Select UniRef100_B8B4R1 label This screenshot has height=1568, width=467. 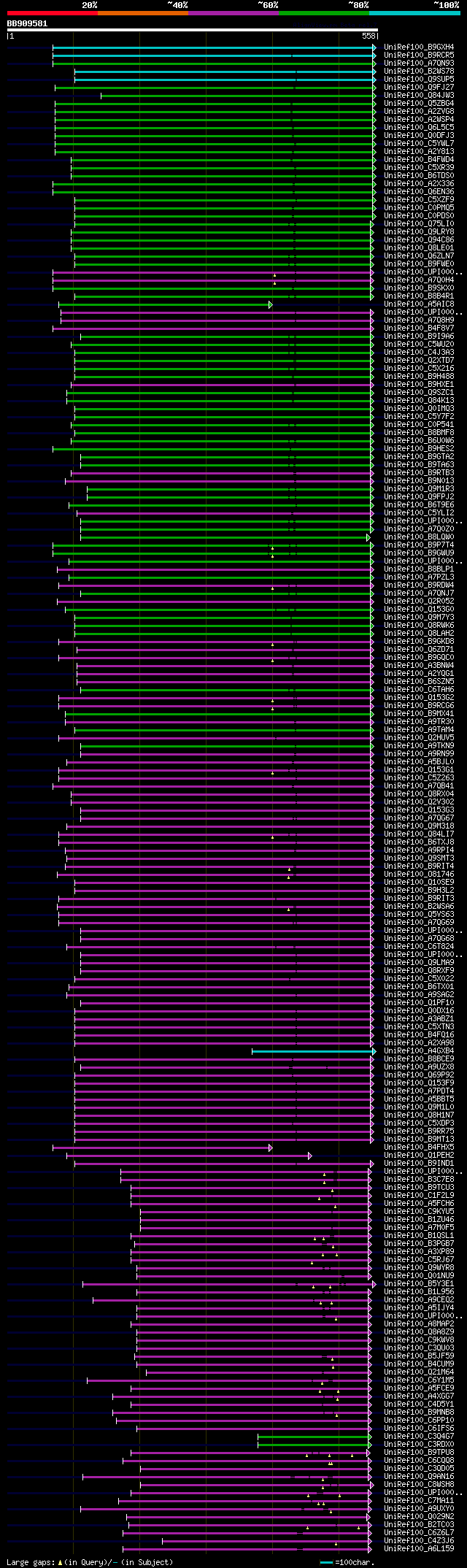[419, 296]
